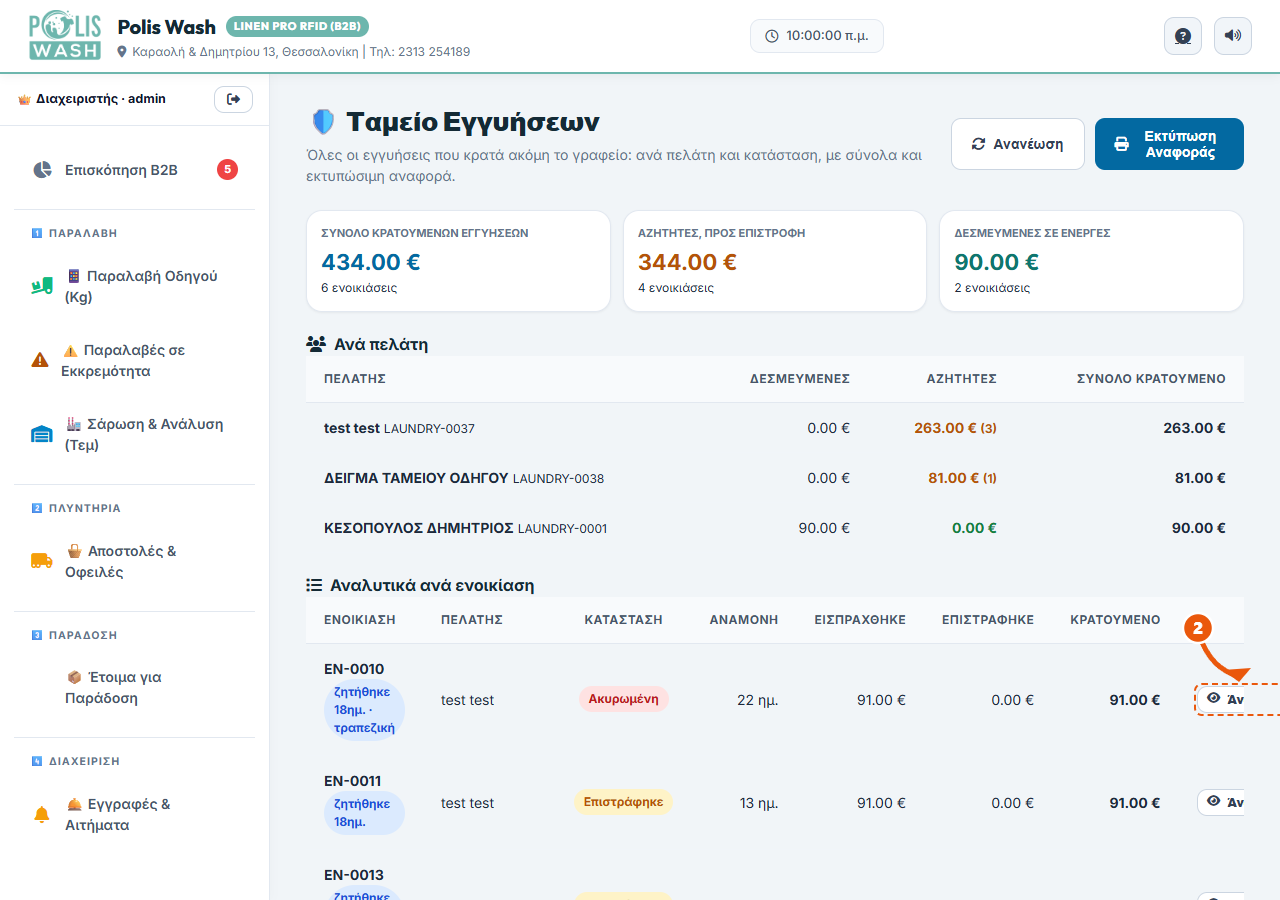Click the eye button for rental EN-0011
The width and height of the screenshot is (1280, 900).
1221,802
